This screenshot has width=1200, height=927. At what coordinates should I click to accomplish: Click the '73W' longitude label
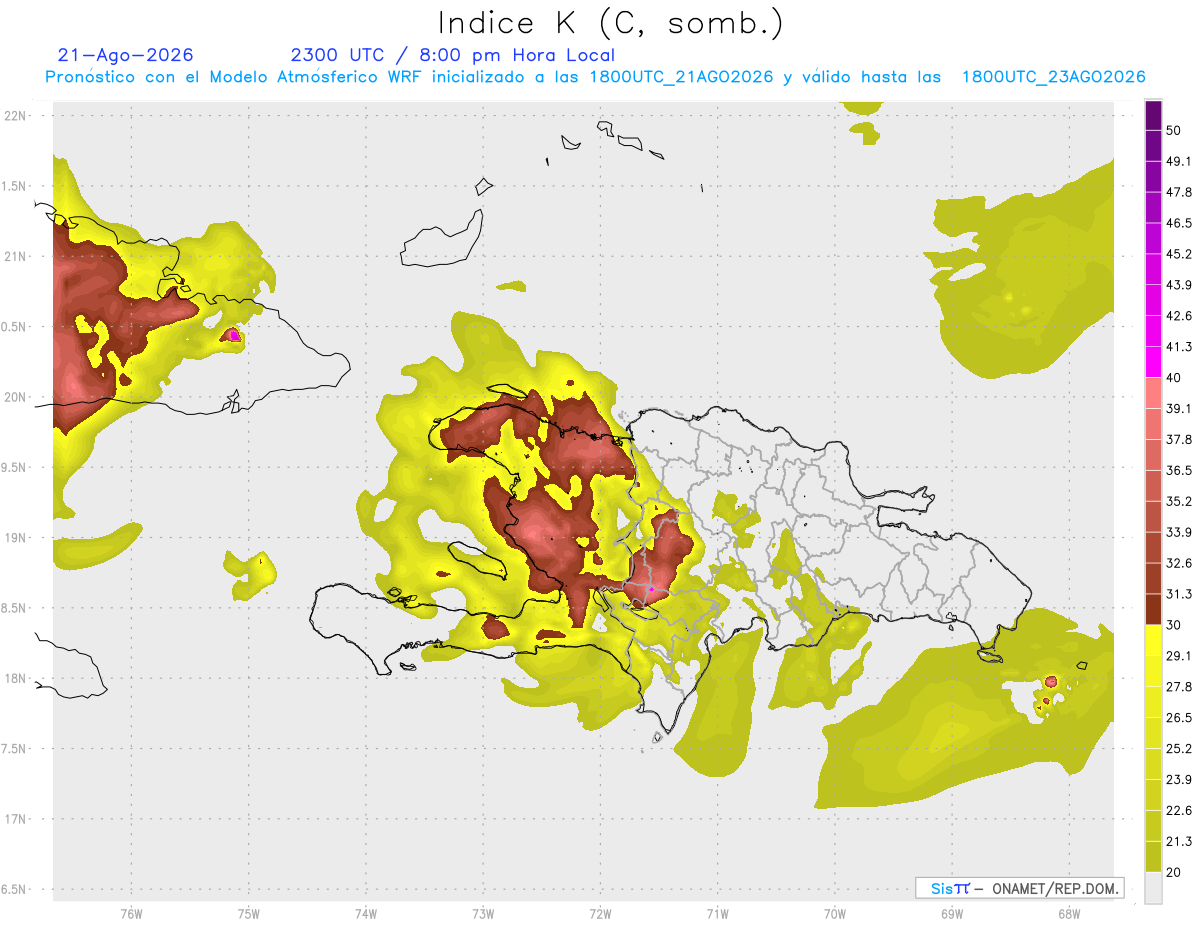483,913
